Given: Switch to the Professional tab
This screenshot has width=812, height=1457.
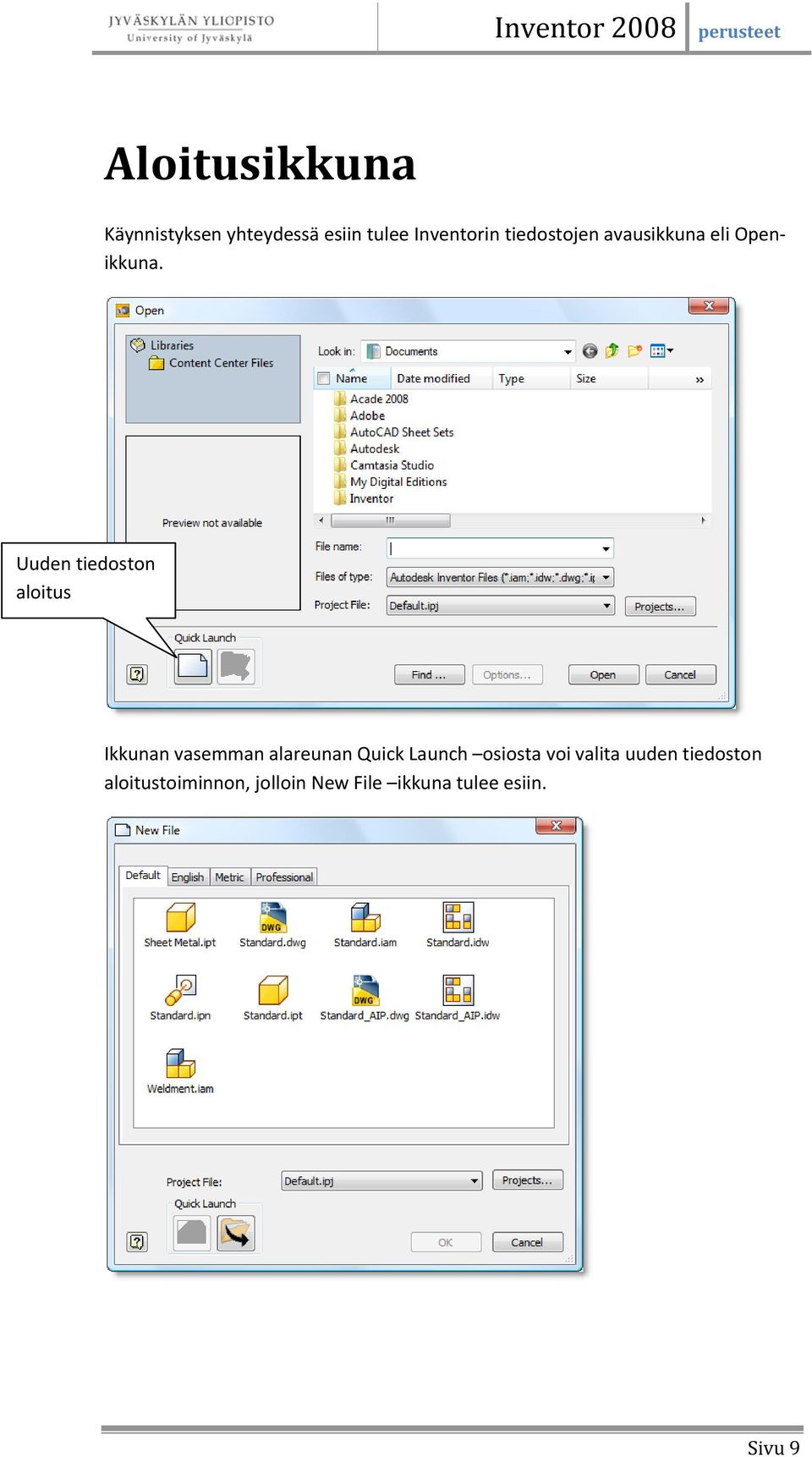Looking at the screenshot, I should (284, 877).
